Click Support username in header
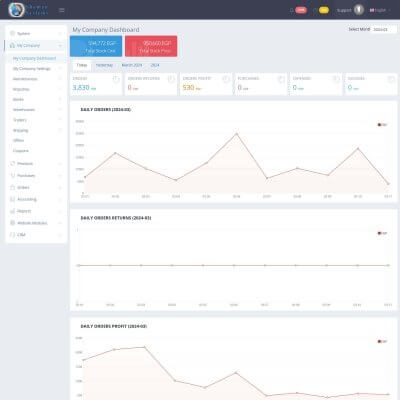The height and width of the screenshot is (400, 400). (x=344, y=10)
